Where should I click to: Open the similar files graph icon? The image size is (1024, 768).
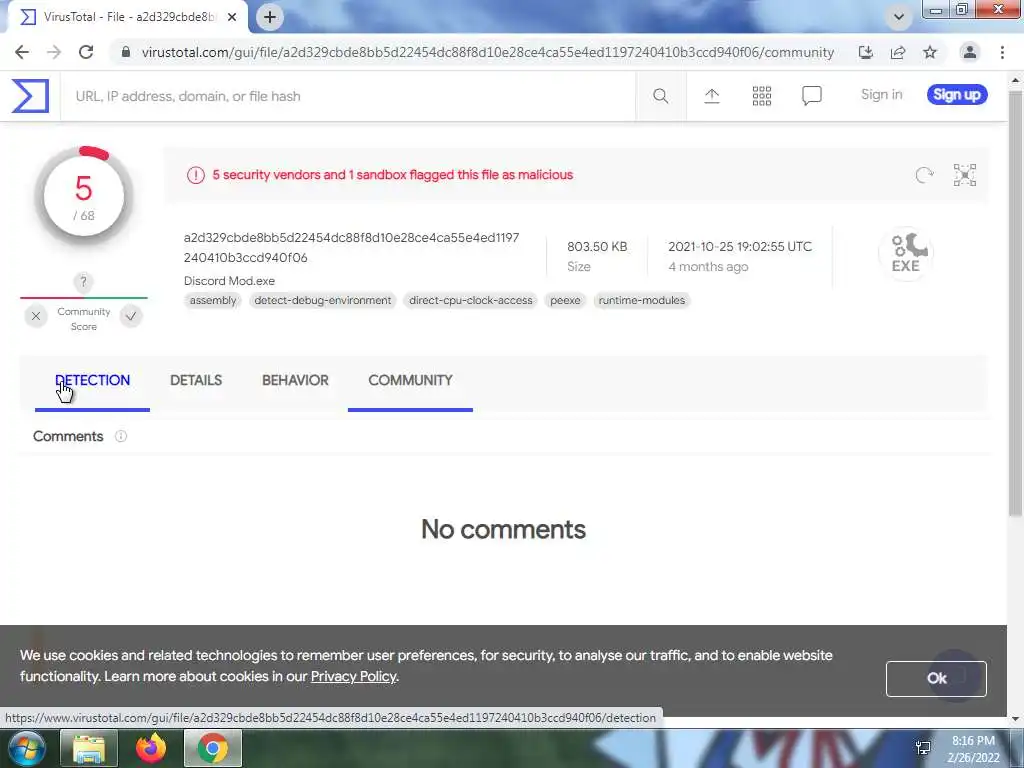pos(965,175)
